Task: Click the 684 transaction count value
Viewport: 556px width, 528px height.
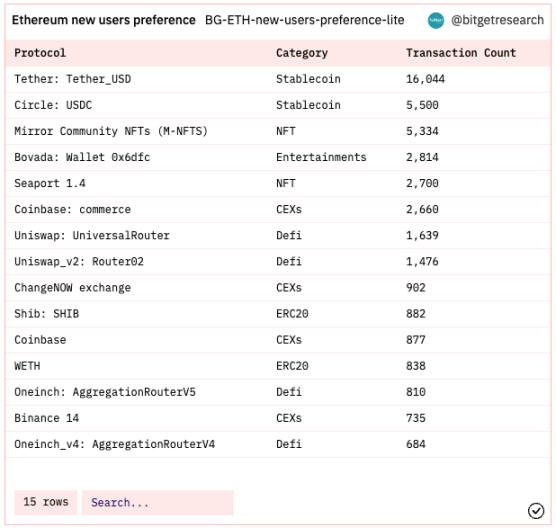Action: pos(416,444)
